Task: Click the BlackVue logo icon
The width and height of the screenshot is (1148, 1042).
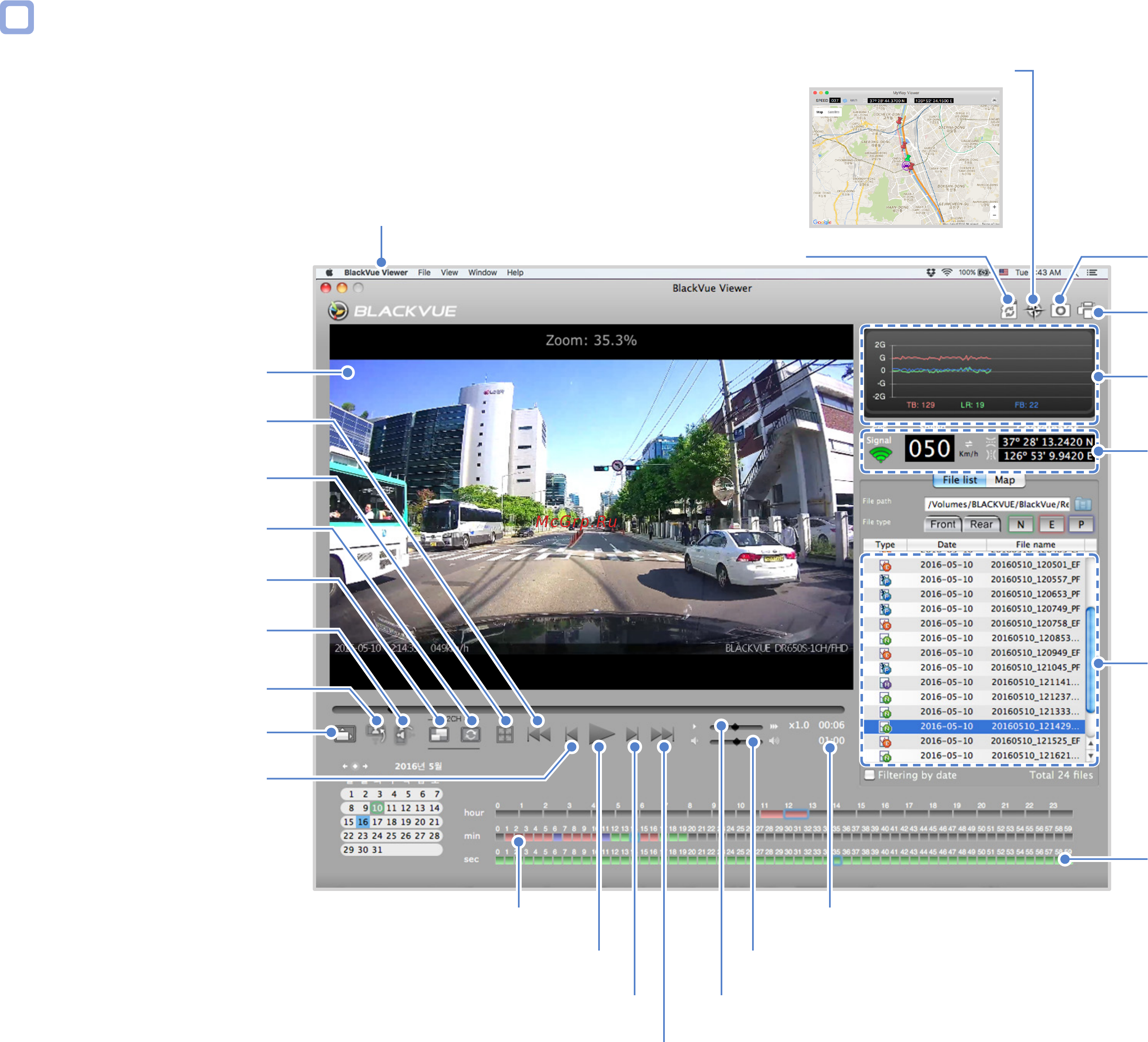Action: point(338,310)
